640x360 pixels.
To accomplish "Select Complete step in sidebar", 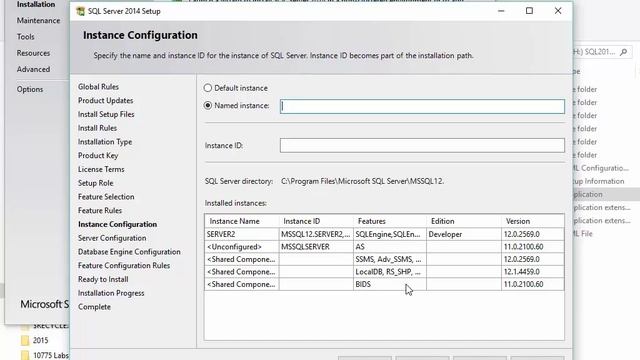I will click(94, 307).
